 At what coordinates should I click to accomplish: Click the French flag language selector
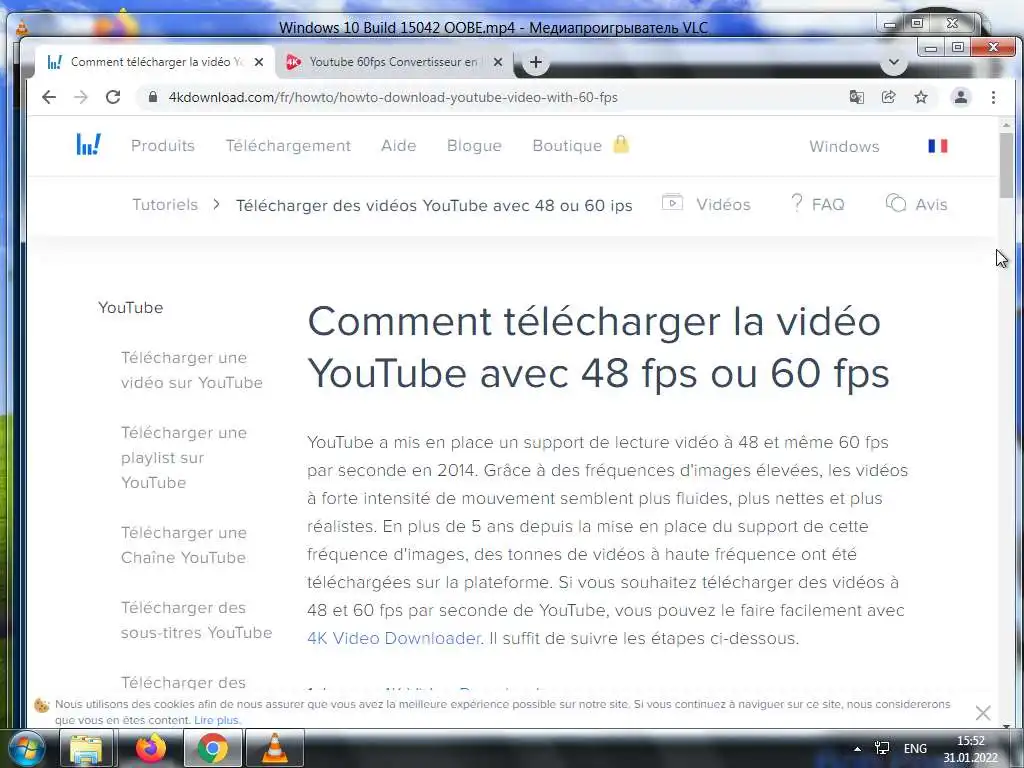[938, 146]
